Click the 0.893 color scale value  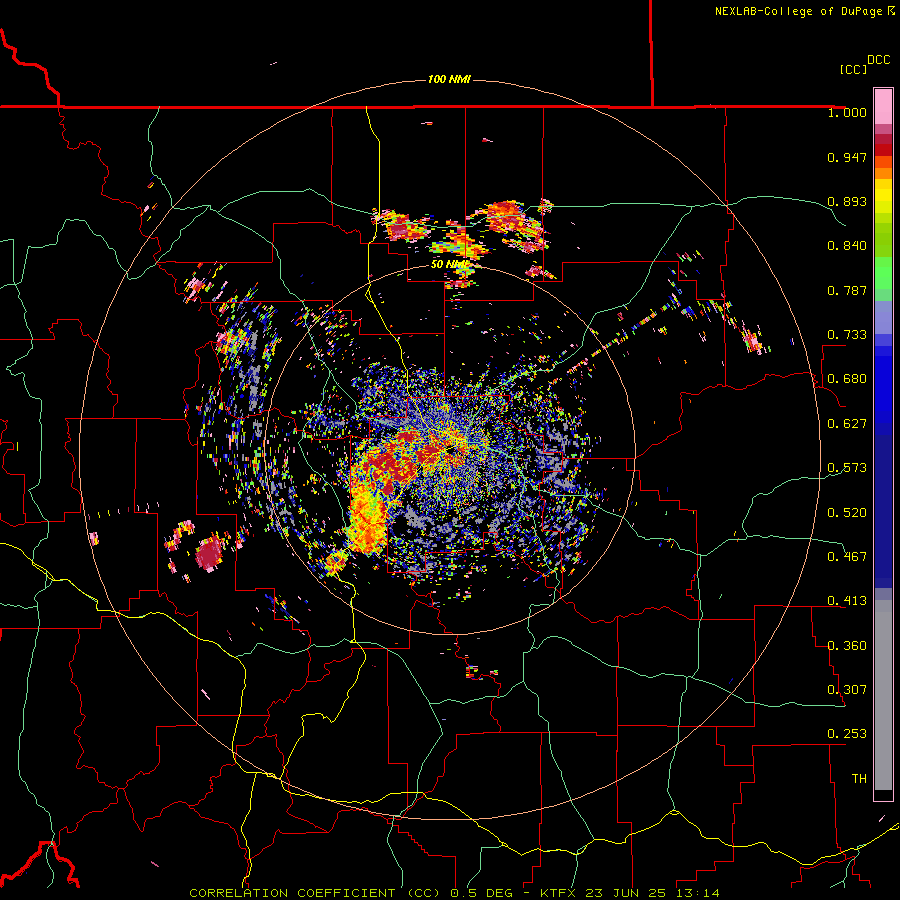pyautogui.click(x=847, y=201)
